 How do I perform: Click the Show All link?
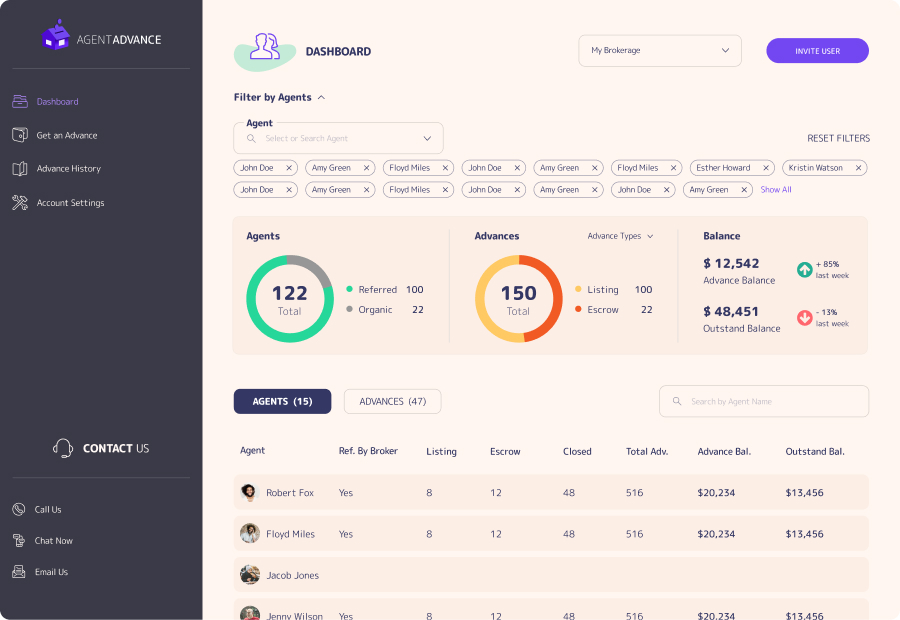776,189
